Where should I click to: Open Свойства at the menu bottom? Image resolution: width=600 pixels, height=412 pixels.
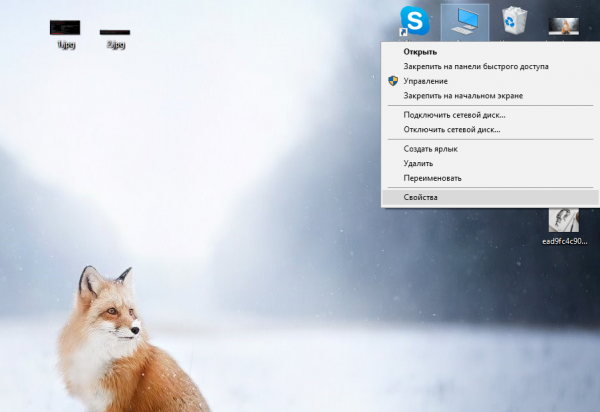tap(420, 197)
